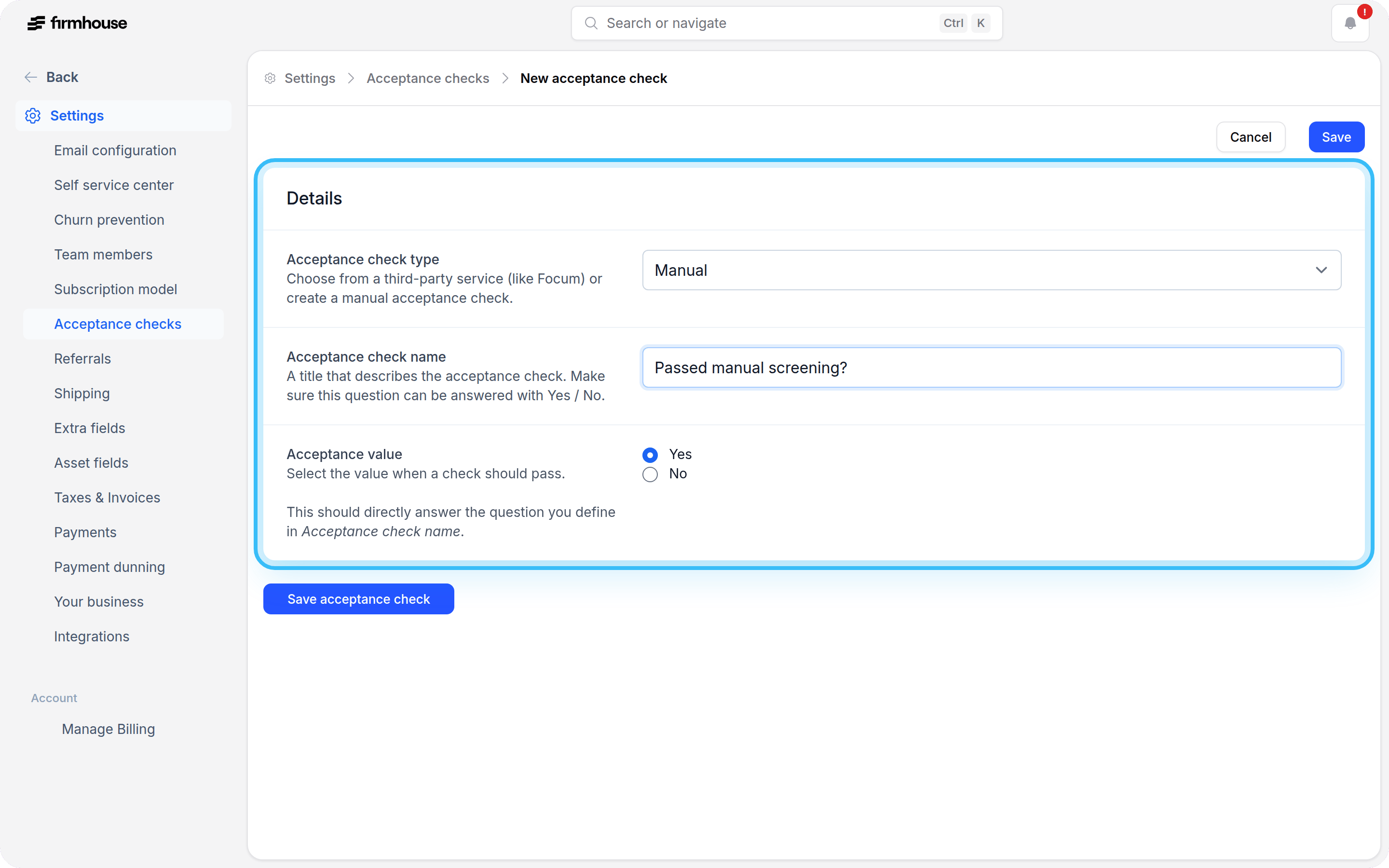
Task: Click the breadcrumb gear icon
Action: point(271,78)
